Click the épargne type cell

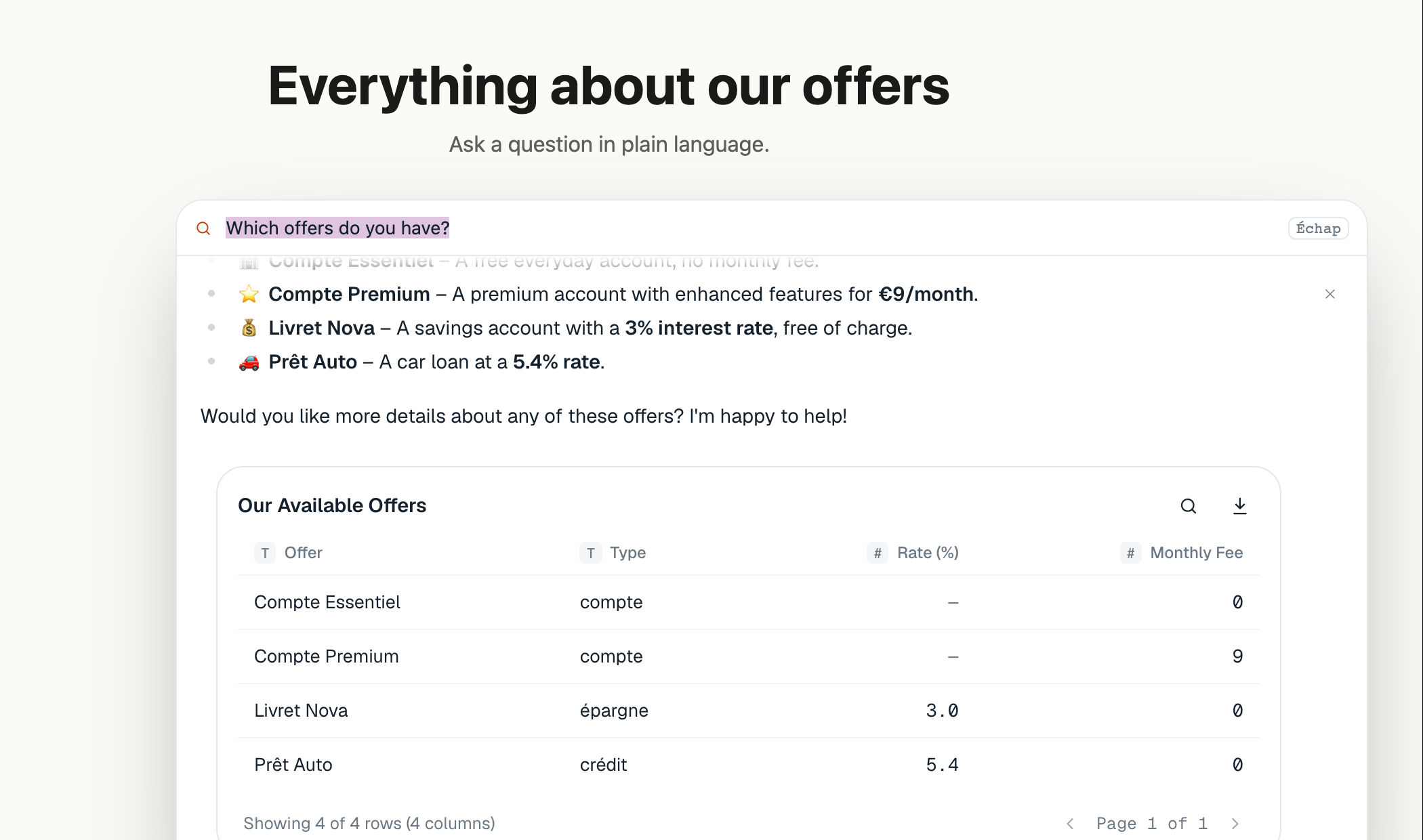[x=614, y=711]
